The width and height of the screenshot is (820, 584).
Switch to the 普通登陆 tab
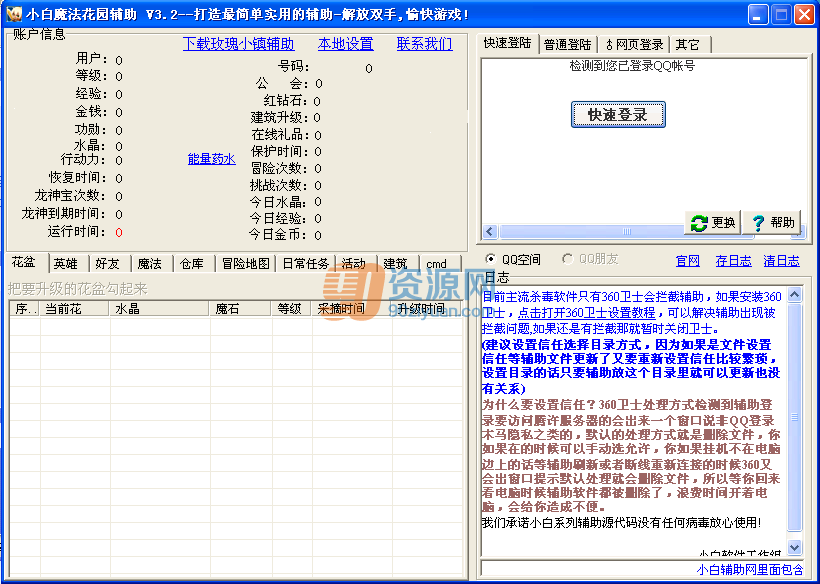(567, 44)
